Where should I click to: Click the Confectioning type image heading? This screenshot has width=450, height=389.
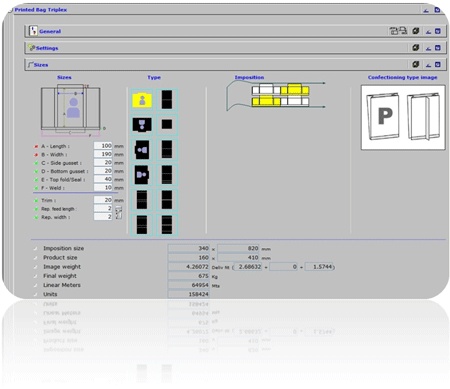click(403, 77)
